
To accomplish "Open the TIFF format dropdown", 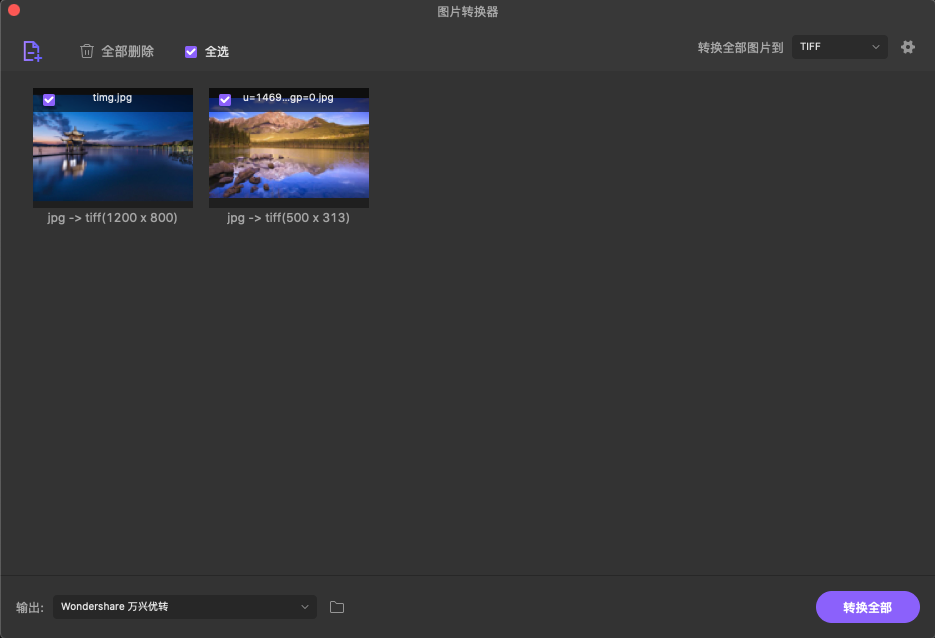I will point(840,47).
